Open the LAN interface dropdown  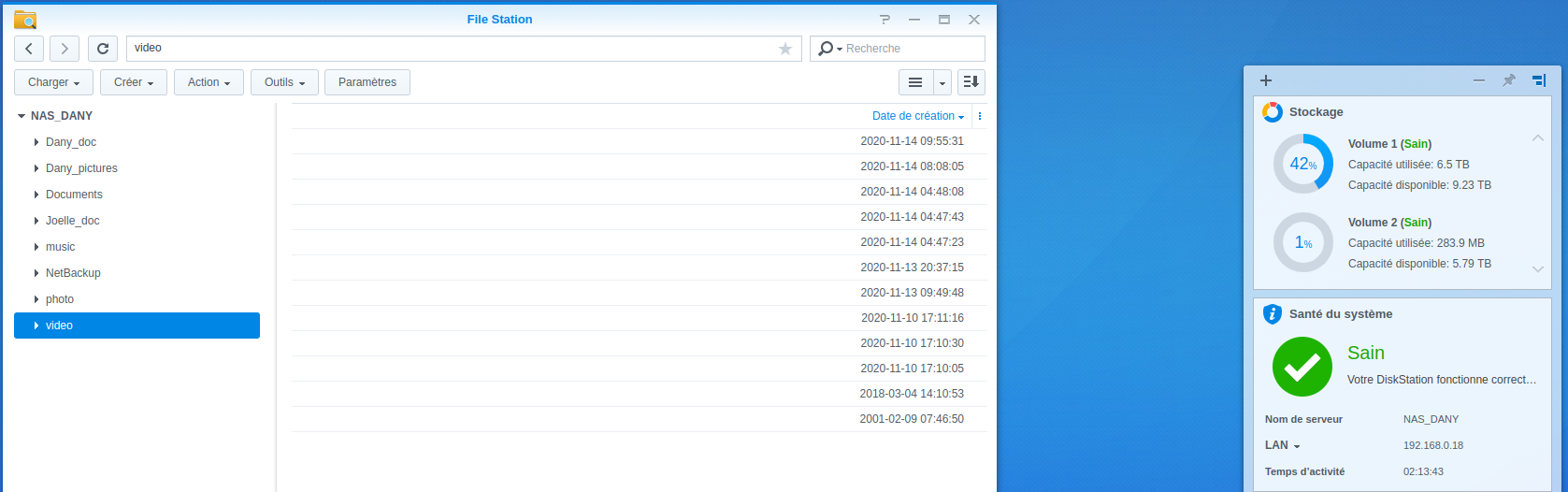click(x=1297, y=446)
